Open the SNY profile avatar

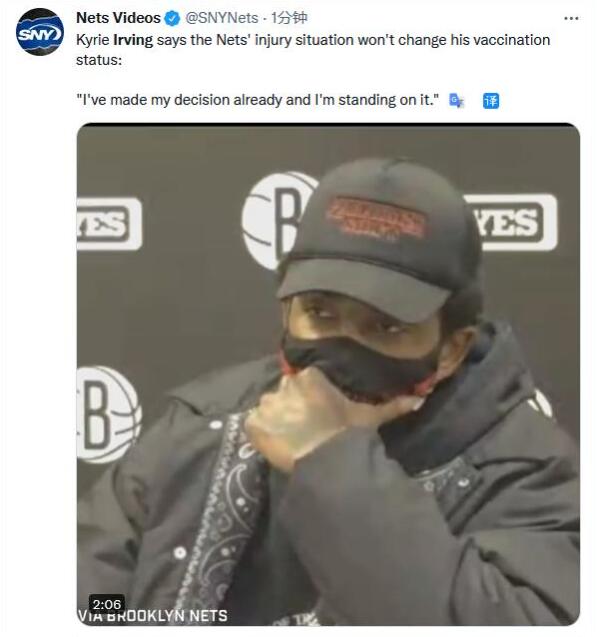coord(40,32)
